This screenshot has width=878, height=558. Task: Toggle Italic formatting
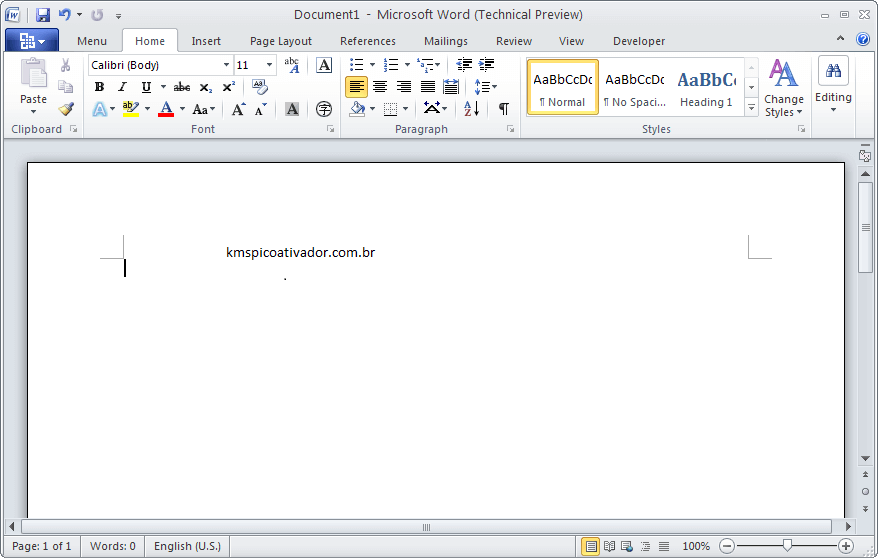122,87
